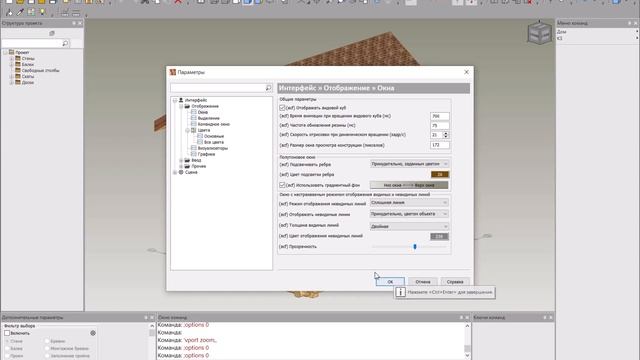Click the gear icon in the Фильтр выбора section

93,333
